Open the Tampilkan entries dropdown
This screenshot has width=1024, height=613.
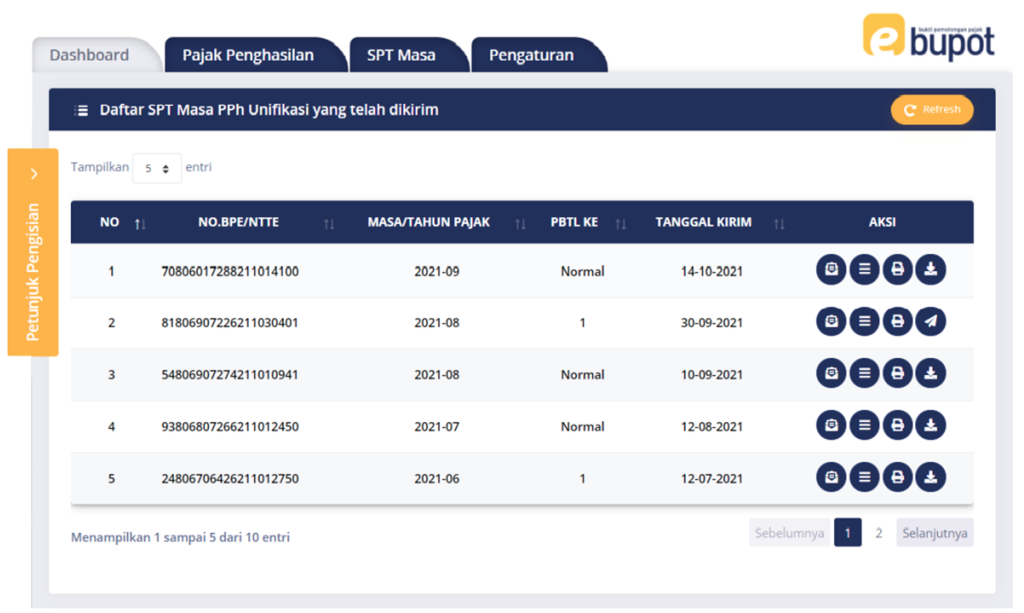coord(157,168)
